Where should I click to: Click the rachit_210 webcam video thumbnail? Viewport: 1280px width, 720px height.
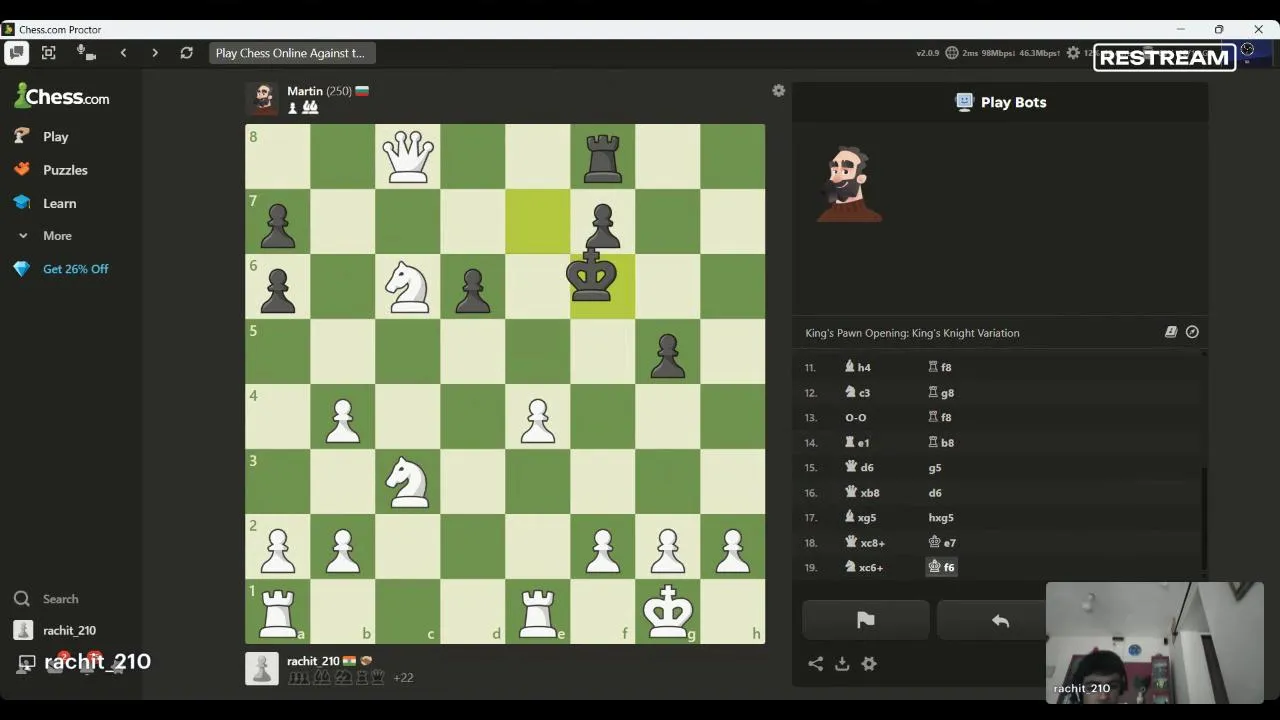pyautogui.click(x=1155, y=643)
